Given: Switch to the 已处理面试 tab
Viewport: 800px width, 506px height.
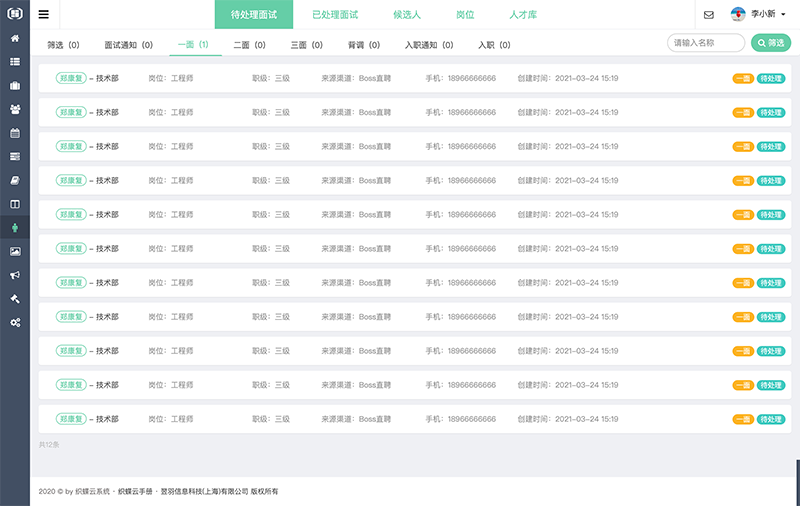Looking at the screenshot, I should click(335, 15).
